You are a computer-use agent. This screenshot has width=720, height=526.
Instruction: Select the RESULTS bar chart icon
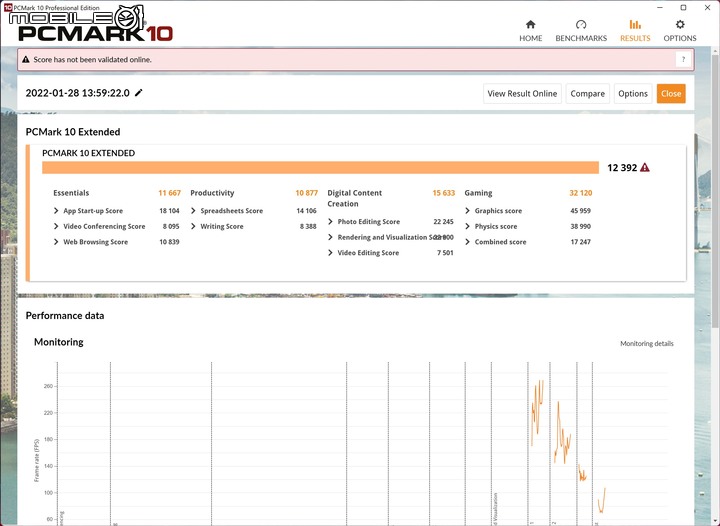coord(635,24)
